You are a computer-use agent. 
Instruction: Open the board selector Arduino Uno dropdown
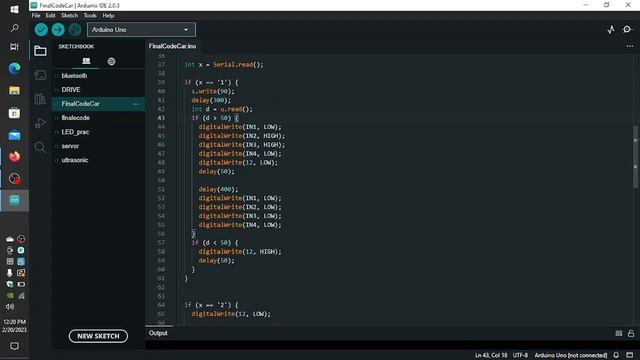(x=141, y=30)
